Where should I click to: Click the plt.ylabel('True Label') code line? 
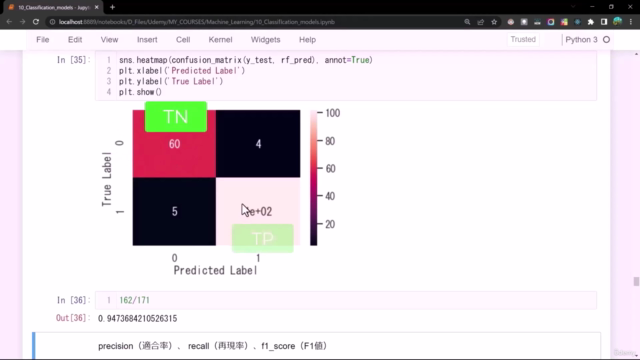tap(171, 82)
